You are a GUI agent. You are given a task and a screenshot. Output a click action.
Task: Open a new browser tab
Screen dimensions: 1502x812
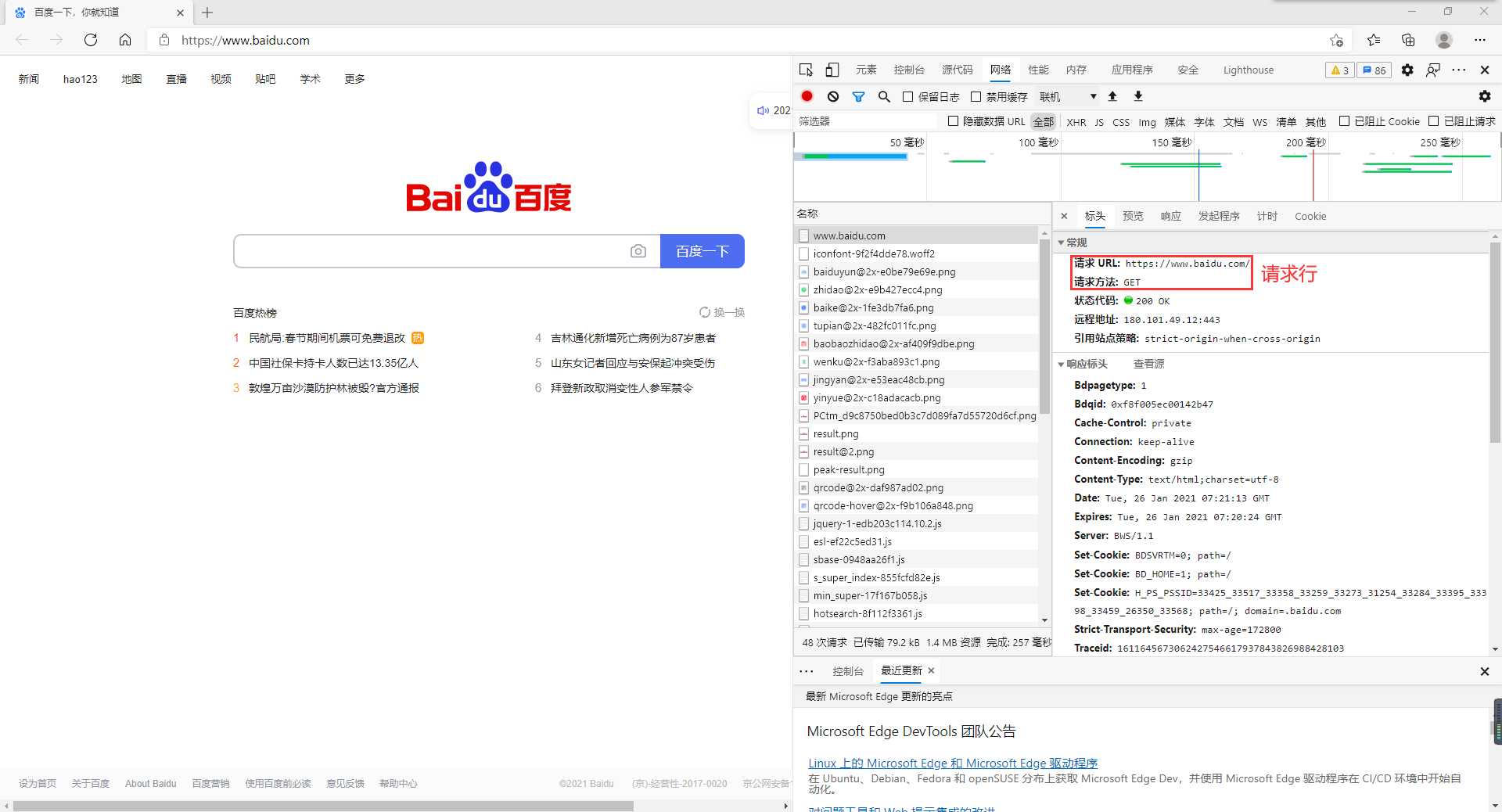tap(207, 13)
